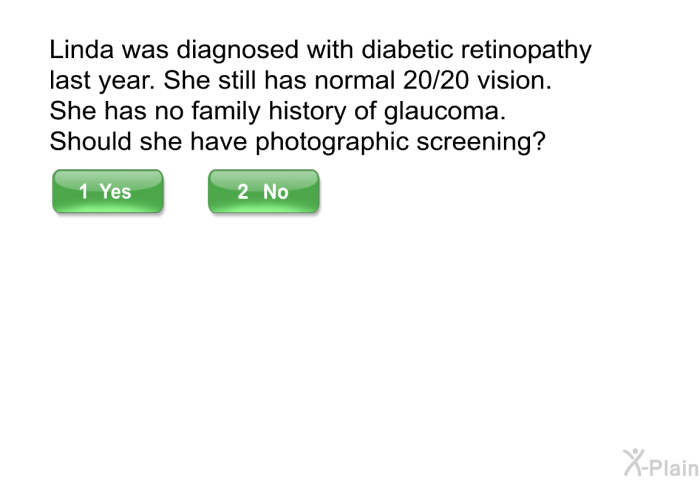This screenshot has height=480, width=700.
Task: Click the word Linda in the question
Action: 81,49
